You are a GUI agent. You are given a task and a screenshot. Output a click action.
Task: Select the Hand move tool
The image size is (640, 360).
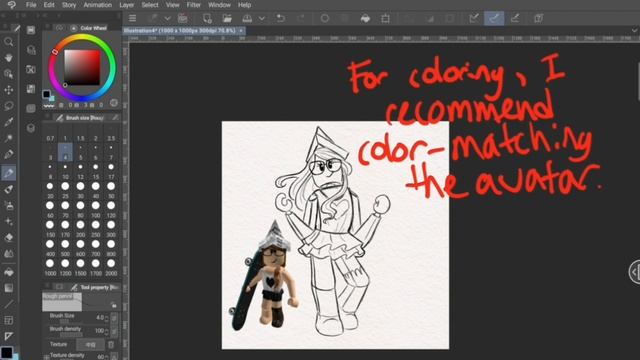[9, 58]
